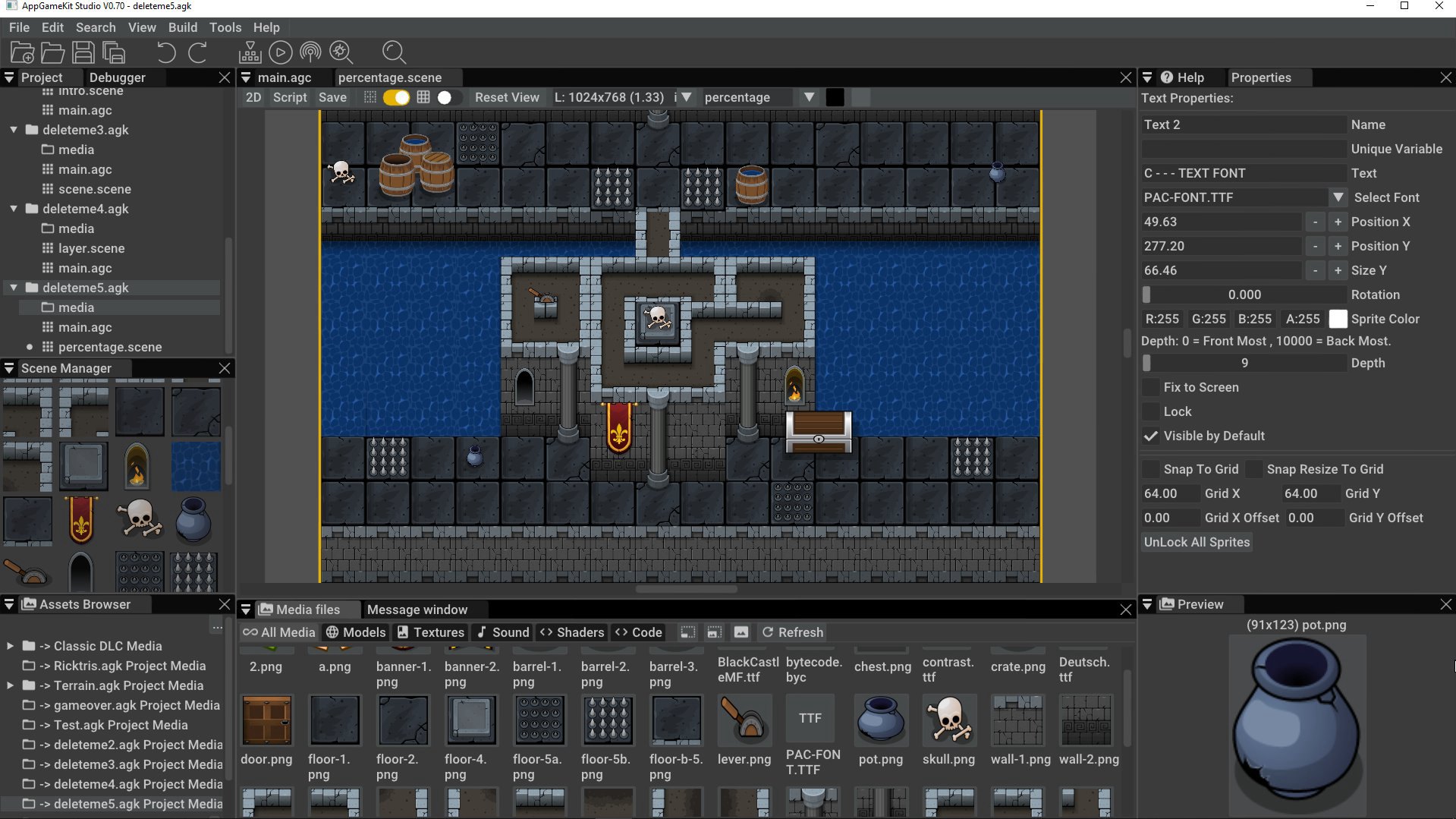Open the Build menu
Viewport: 1456px width, 819px height.
click(182, 27)
